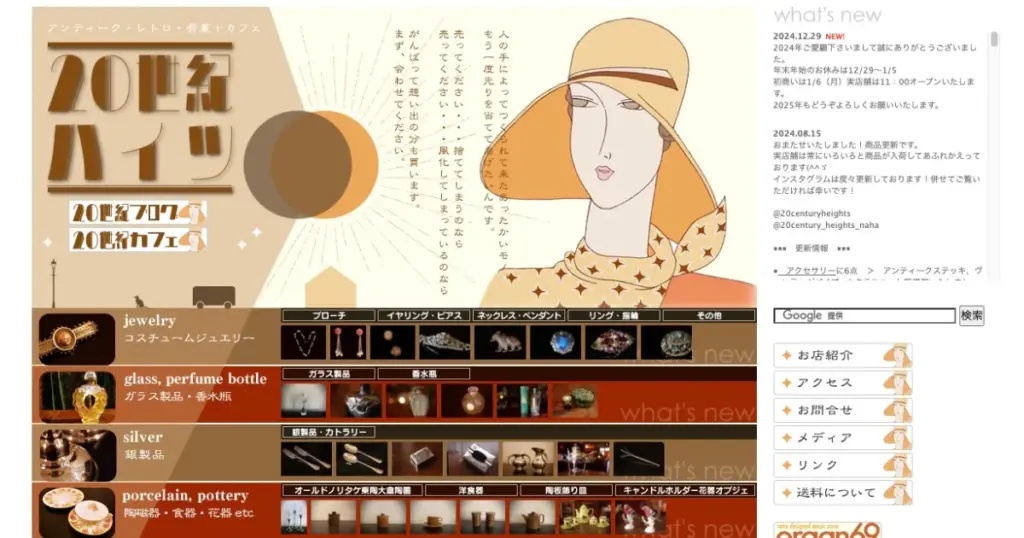This screenshot has width=1024, height=538.
Task: Open the silver tea service thumbnail
Action: [584, 458]
